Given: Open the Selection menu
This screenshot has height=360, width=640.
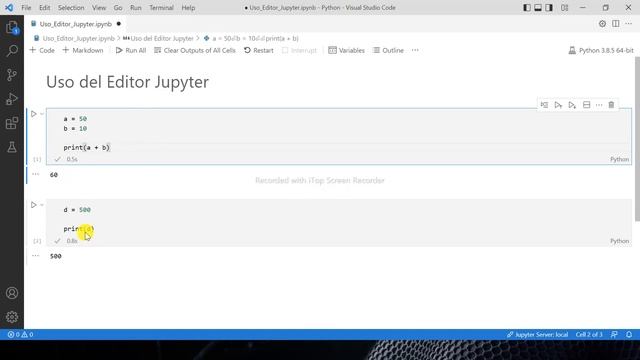Looking at the screenshot, I should 71,7.
